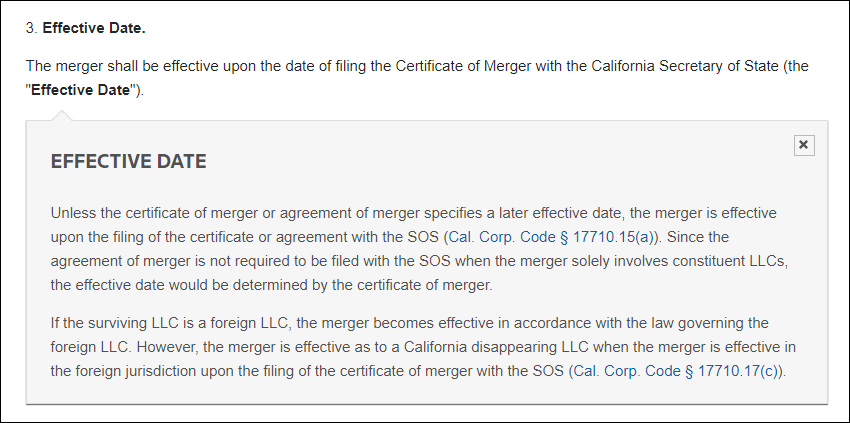Click the note callout pointer triangle
The height and width of the screenshot is (423, 850).
62,116
